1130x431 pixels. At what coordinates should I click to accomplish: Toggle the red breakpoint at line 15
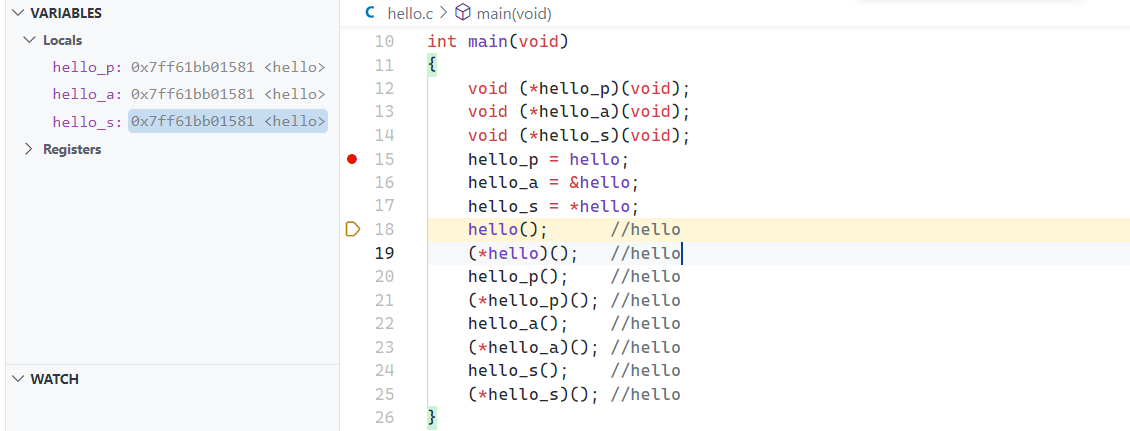pos(352,159)
